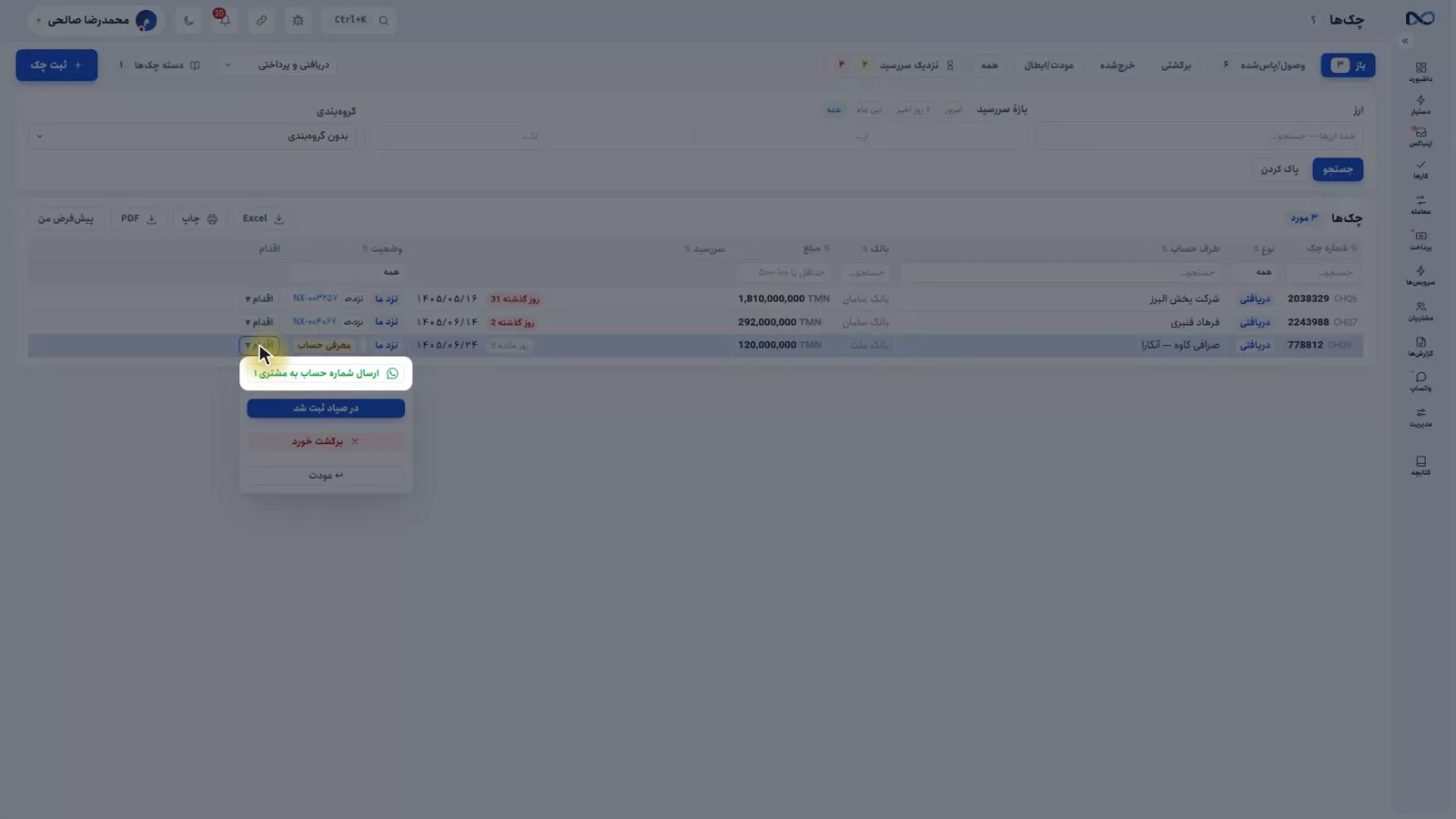
Task: Select the باز (open) tab
Action: (1348, 66)
